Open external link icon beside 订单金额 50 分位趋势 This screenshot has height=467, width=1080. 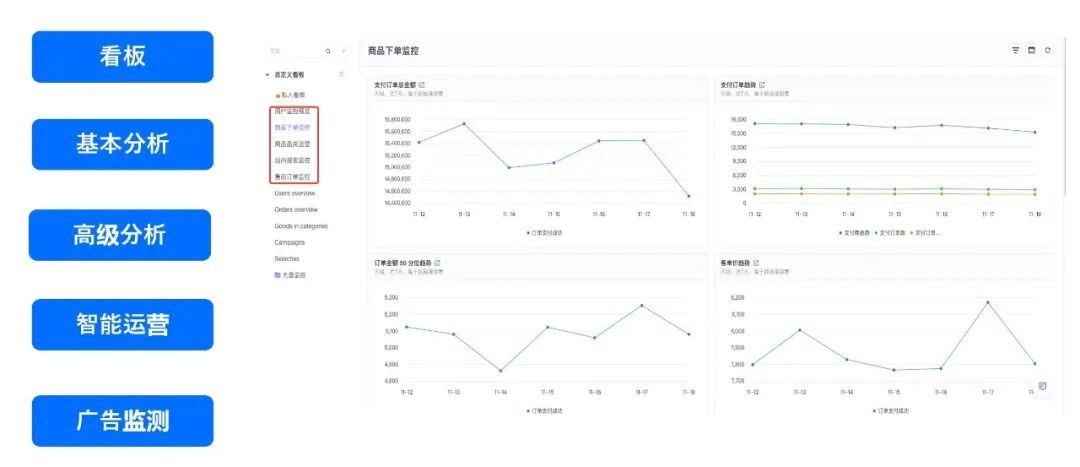(437, 263)
